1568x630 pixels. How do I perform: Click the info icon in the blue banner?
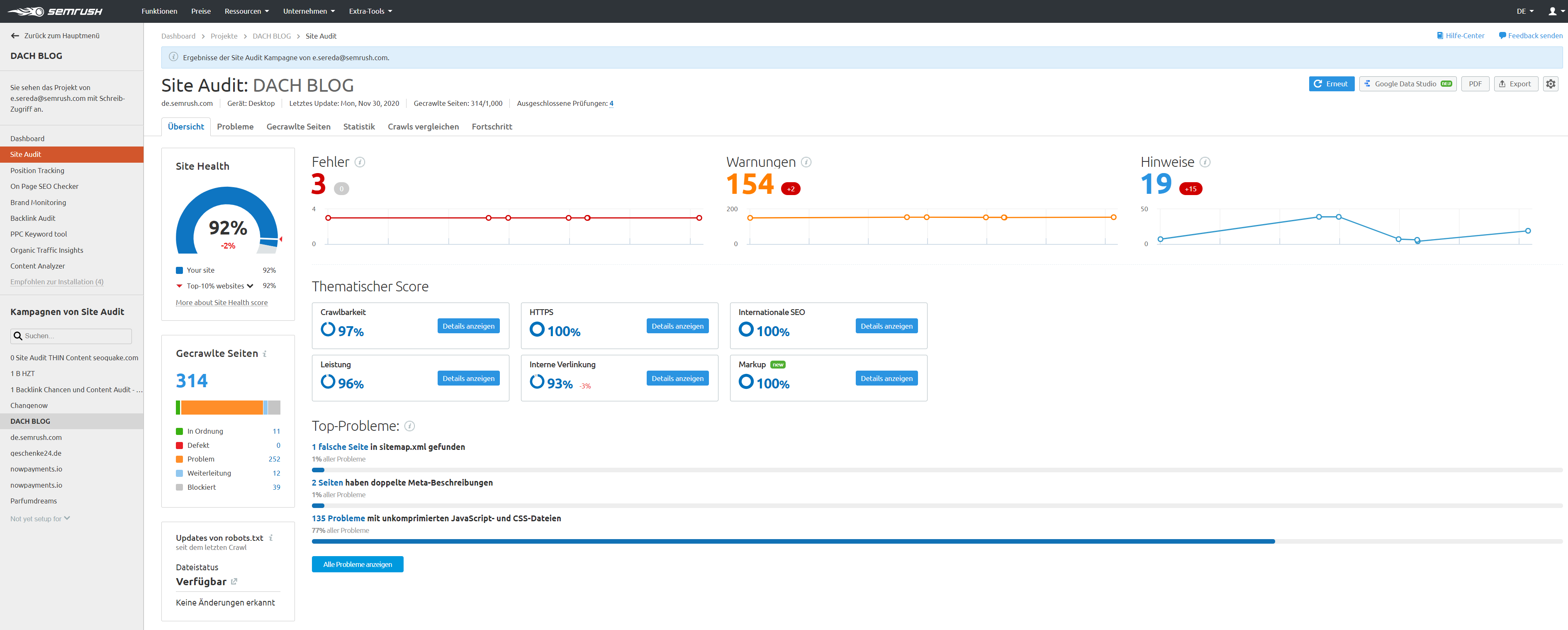pyautogui.click(x=173, y=57)
